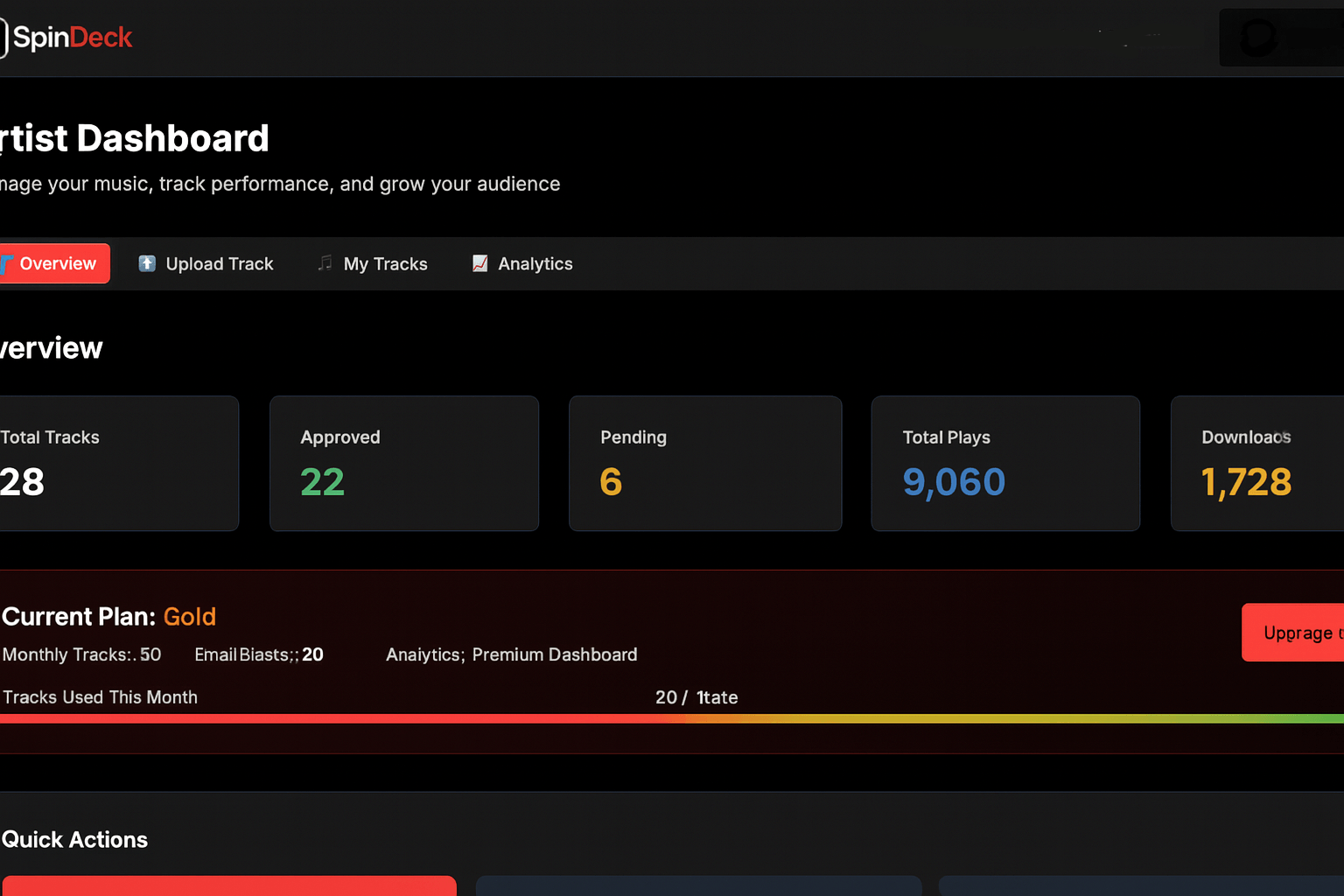Click the red Quick Actions button
Screen dimensions: 1344x896
pos(228,888)
